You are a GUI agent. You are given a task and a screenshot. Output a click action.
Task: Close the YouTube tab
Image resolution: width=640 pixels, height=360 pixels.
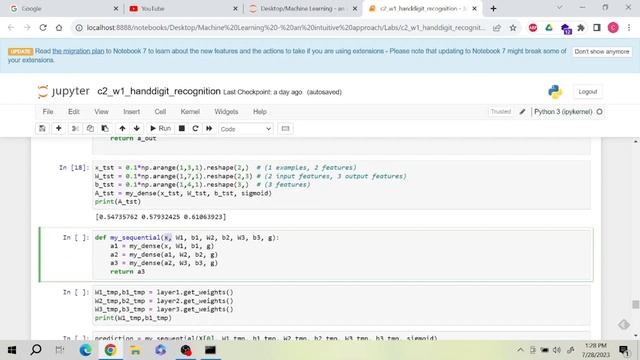pyautogui.click(x=235, y=9)
